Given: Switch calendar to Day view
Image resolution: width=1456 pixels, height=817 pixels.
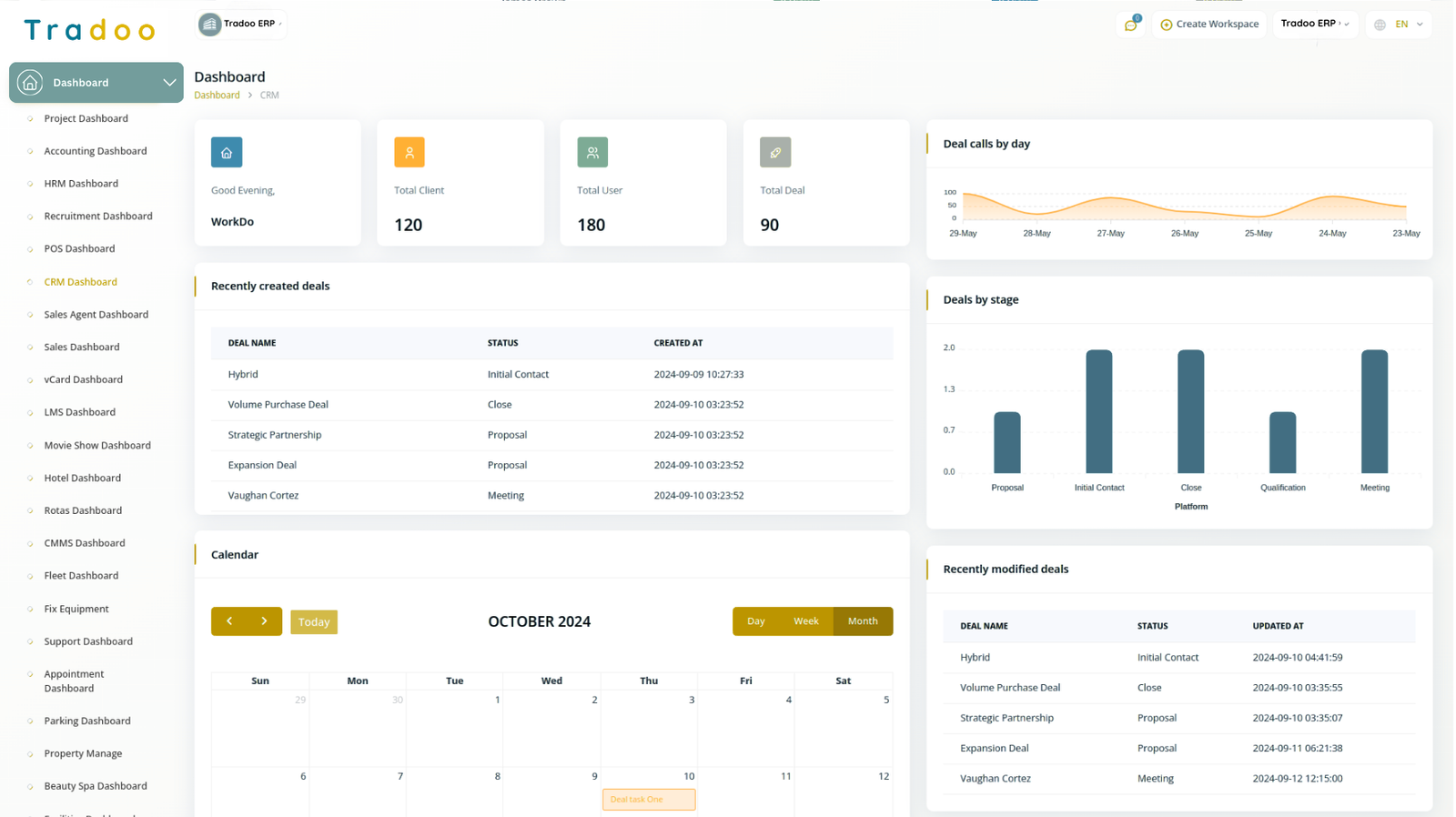Looking at the screenshot, I should [x=755, y=621].
